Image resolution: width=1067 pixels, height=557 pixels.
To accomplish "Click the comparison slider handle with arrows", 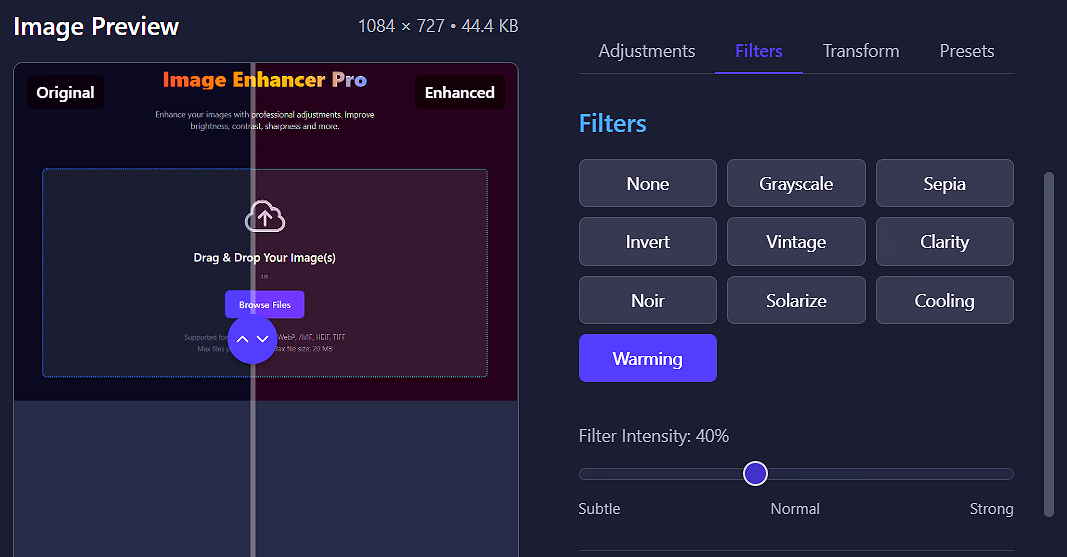I will pos(252,339).
